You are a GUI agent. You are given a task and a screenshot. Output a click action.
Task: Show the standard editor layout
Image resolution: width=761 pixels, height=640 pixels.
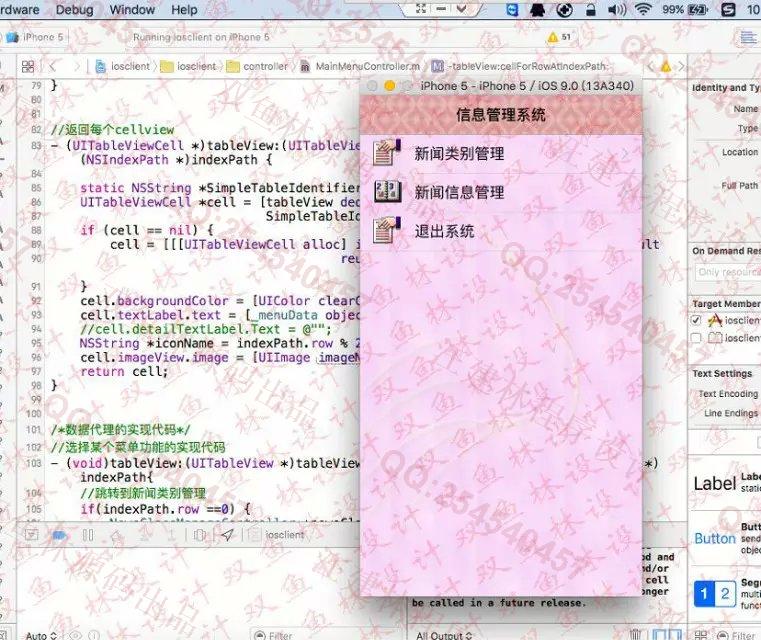click(x=748, y=37)
